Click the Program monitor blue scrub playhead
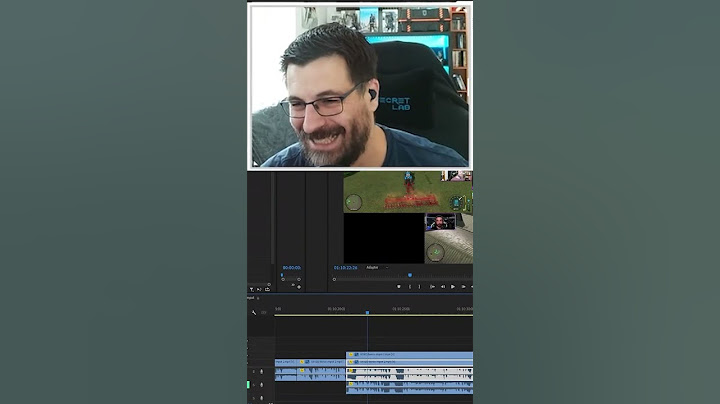 point(410,275)
